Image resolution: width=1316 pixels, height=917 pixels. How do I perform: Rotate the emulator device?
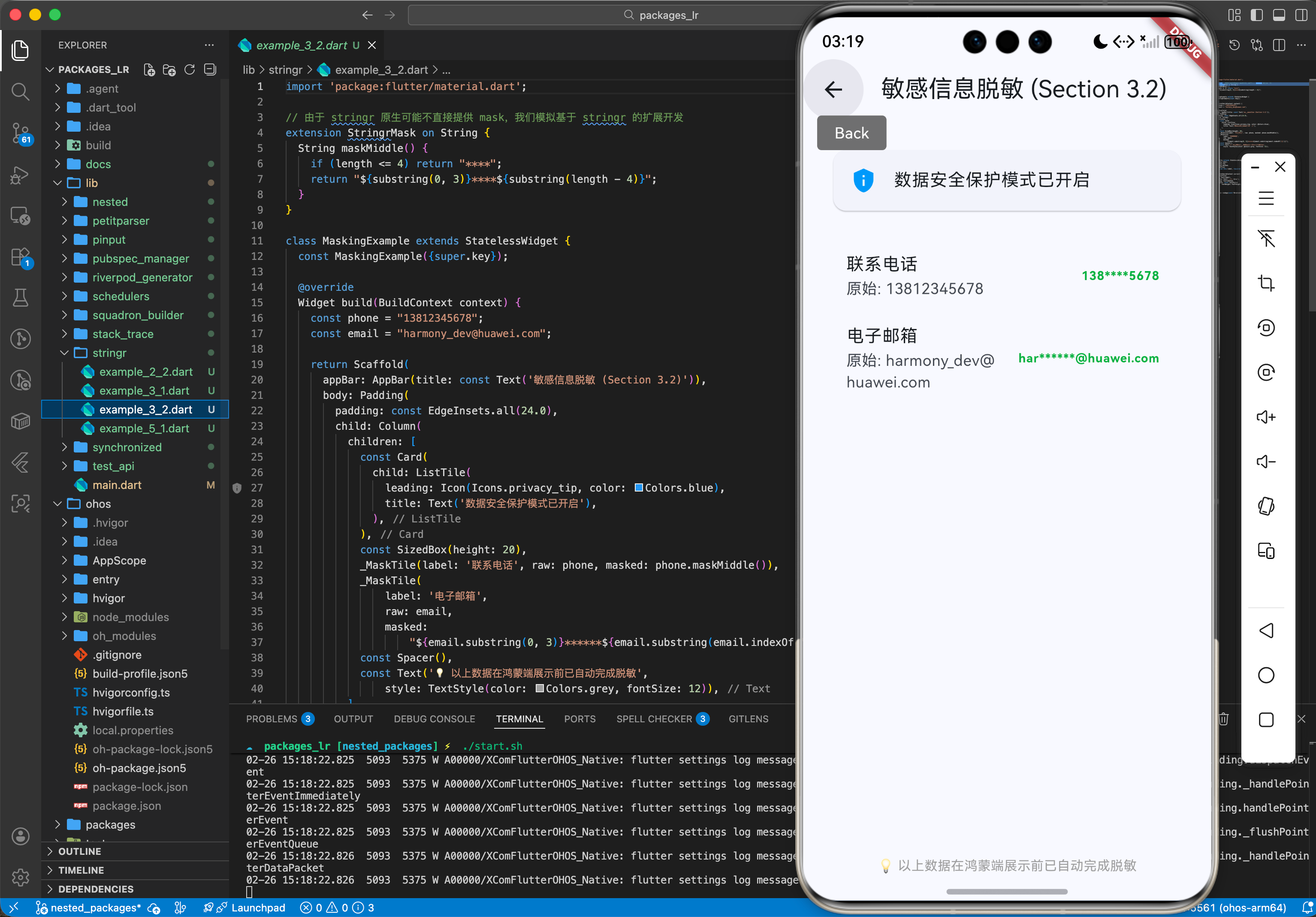pyautogui.click(x=1265, y=506)
